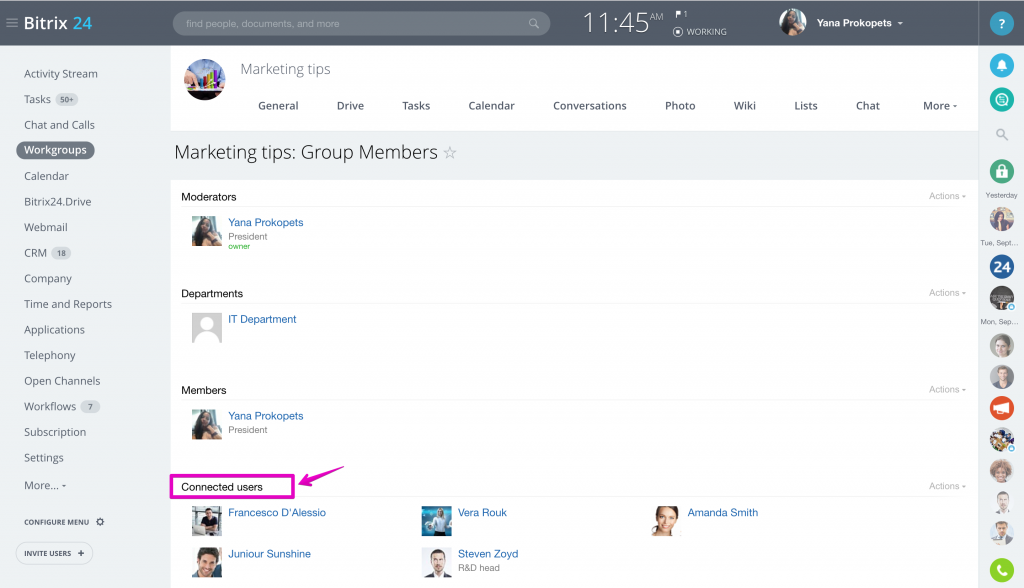Screen dimensions: 1024x588
Task: Click the Marketing tips group avatar
Action: tap(205, 79)
